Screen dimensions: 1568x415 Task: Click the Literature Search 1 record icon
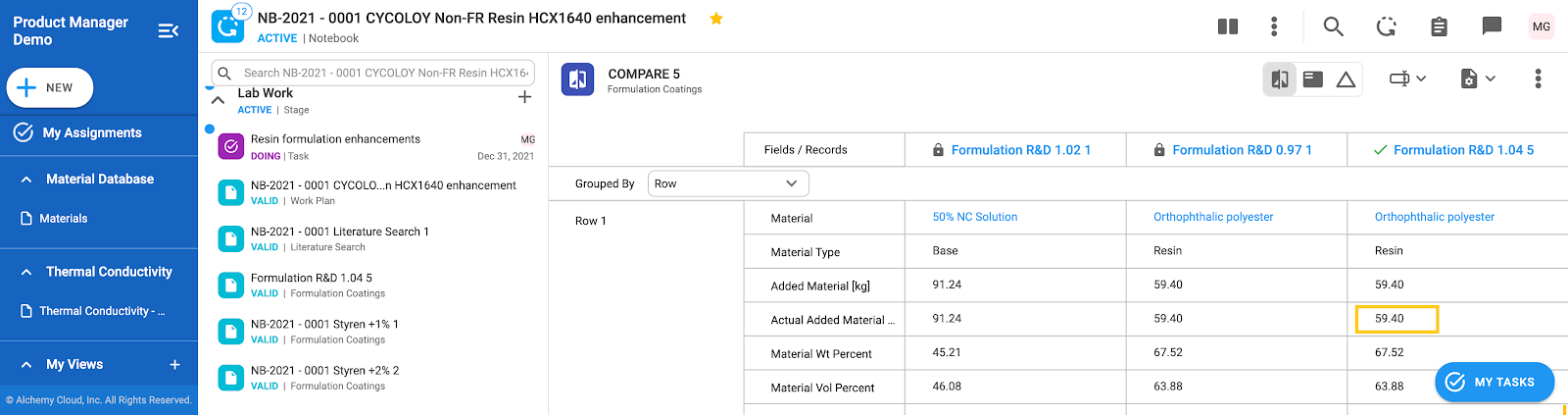coord(230,238)
